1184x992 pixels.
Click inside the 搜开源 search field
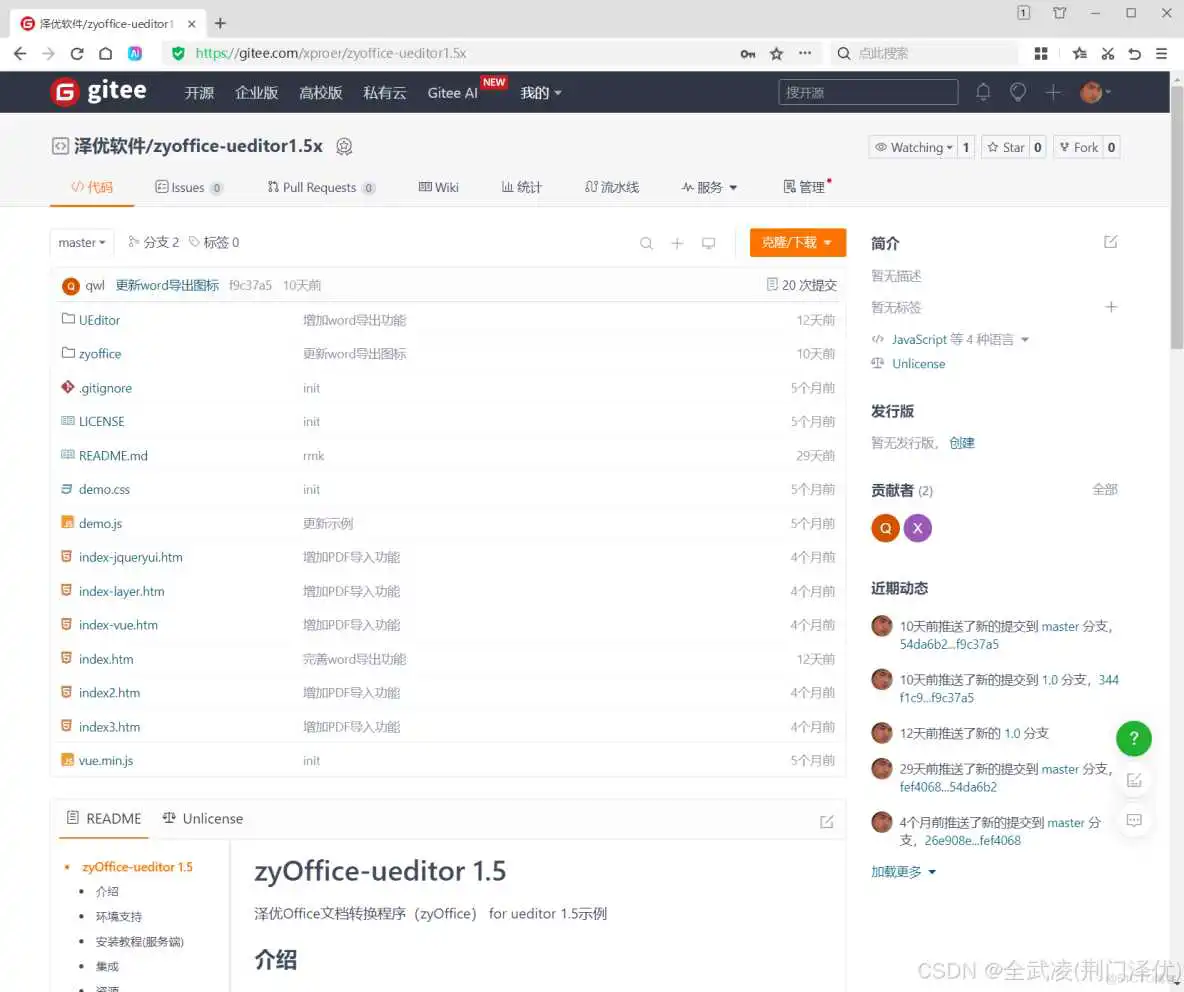[x=868, y=91]
